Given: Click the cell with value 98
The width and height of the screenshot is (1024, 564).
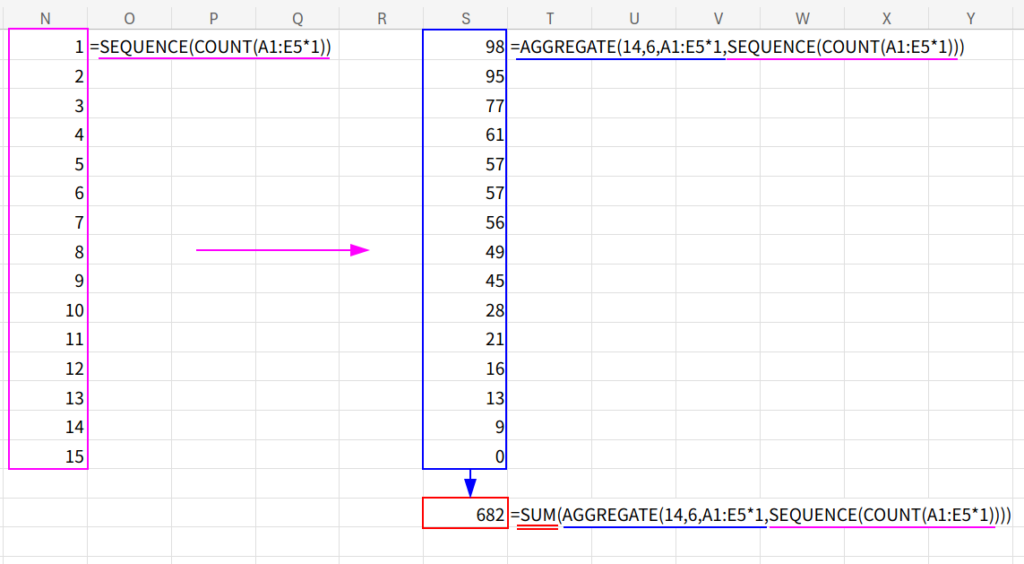Looking at the screenshot, I should (x=465, y=47).
